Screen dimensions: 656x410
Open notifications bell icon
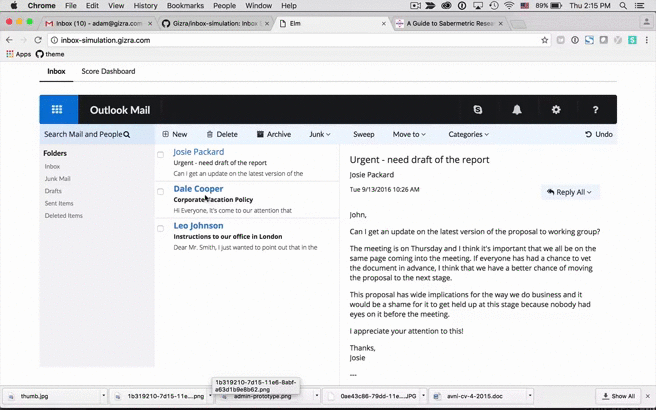517,110
